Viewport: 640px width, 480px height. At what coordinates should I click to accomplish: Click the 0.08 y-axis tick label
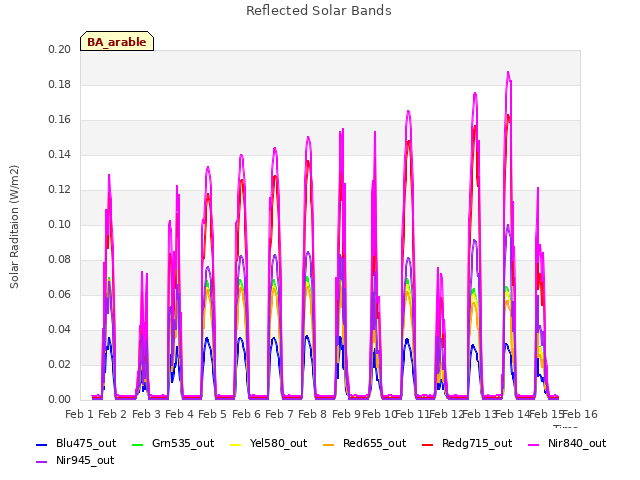tap(60, 260)
